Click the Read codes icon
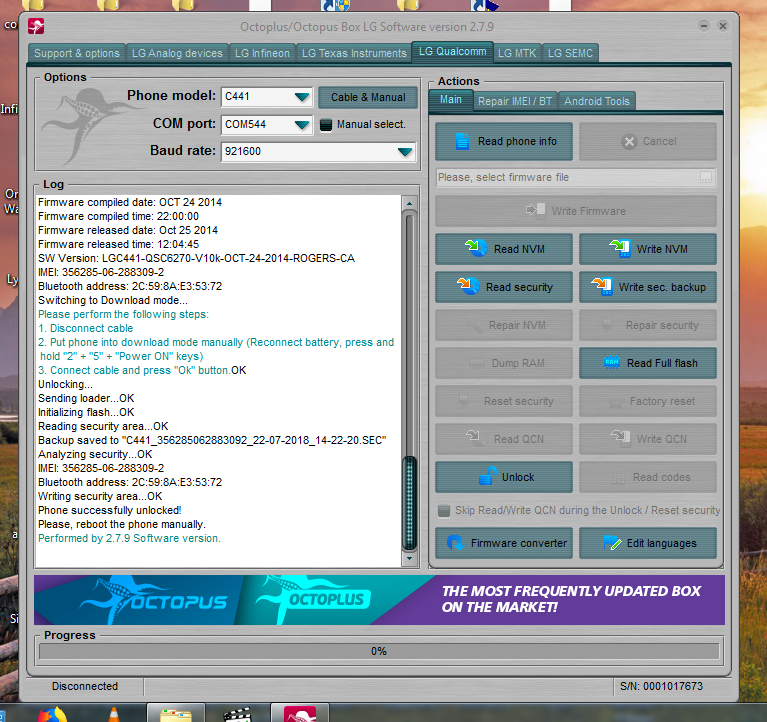 coord(618,478)
